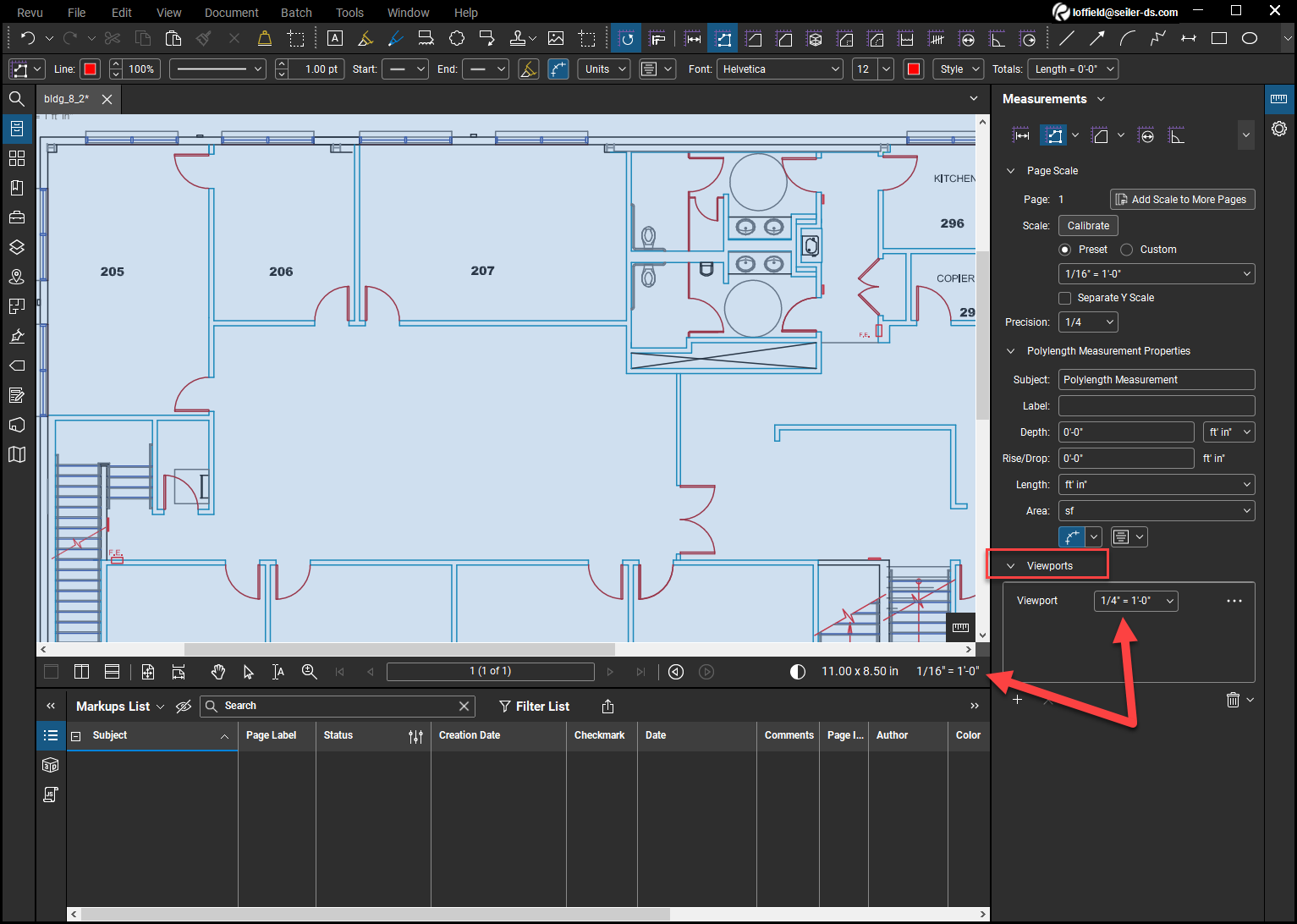
Task: Toggle hide markups eye icon
Action: point(184,707)
